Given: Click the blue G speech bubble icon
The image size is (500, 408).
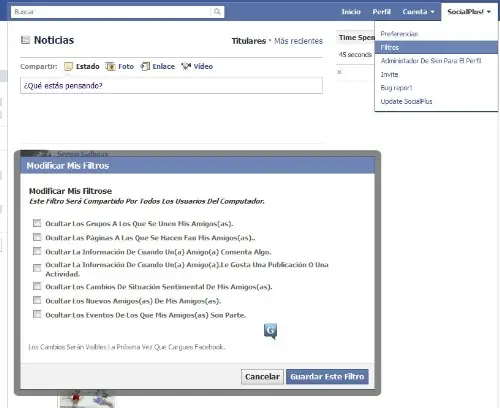Looking at the screenshot, I should [270, 331].
